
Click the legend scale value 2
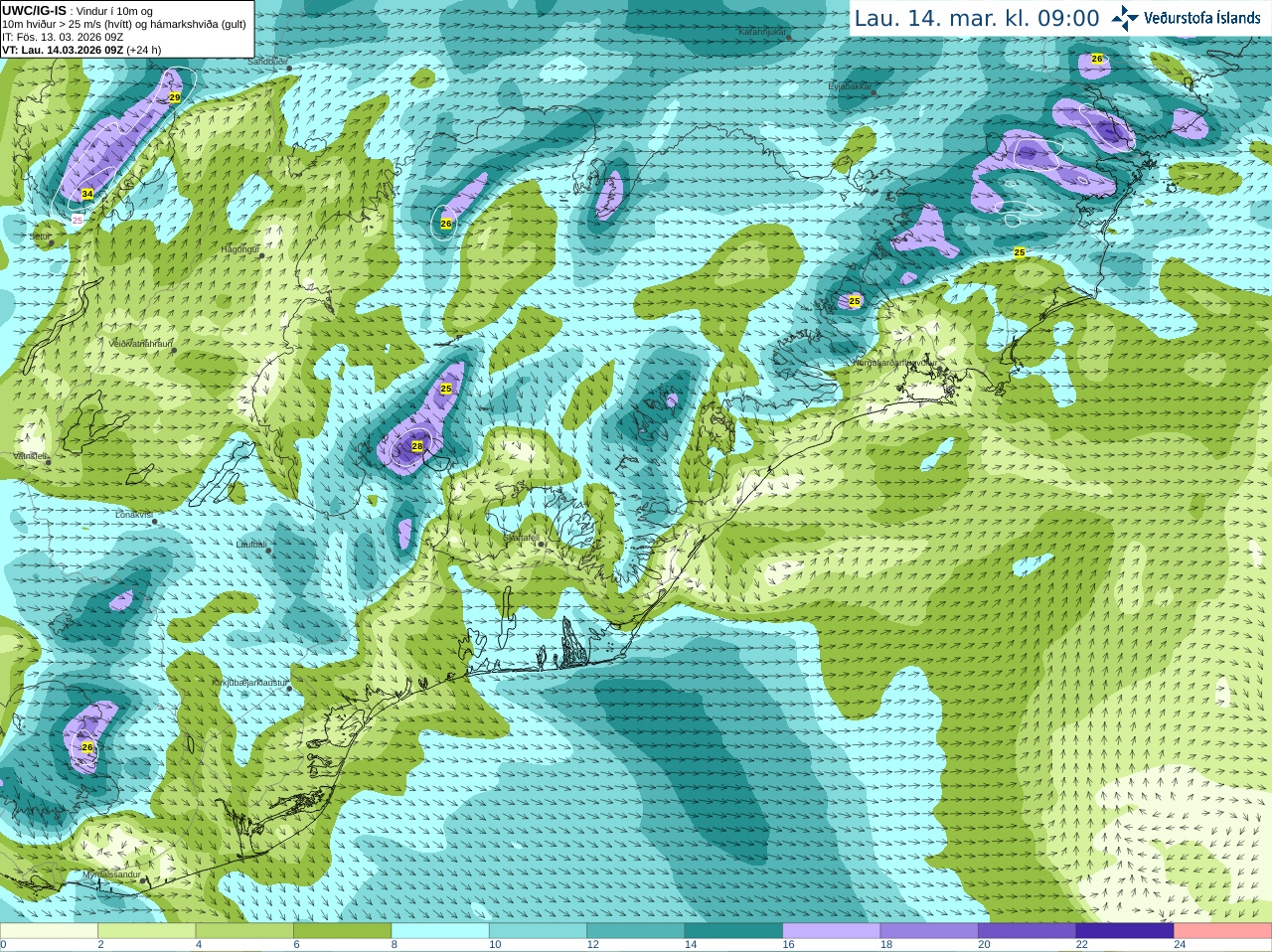tap(100, 945)
